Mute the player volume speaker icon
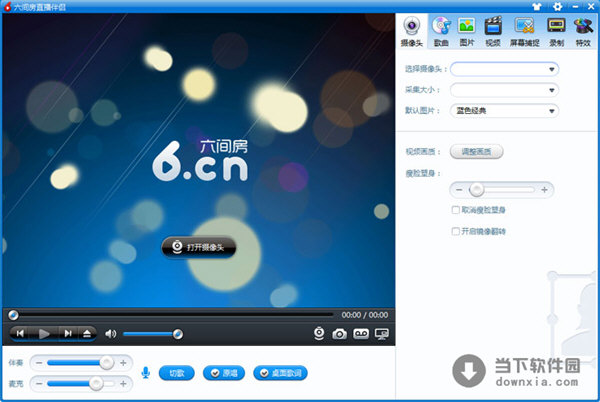 [x=111, y=334]
